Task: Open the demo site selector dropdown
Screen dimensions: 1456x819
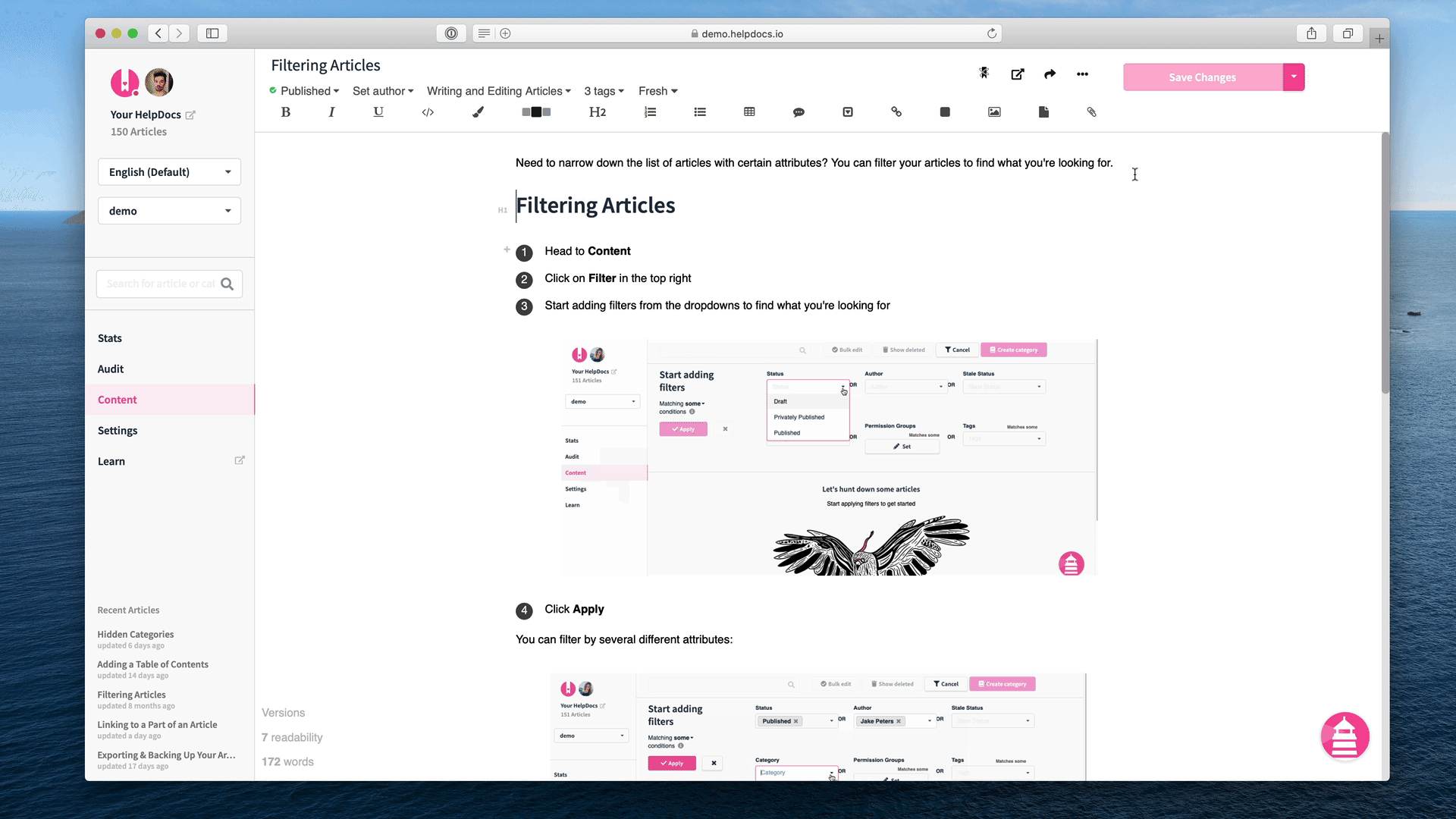Action: [169, 211]
